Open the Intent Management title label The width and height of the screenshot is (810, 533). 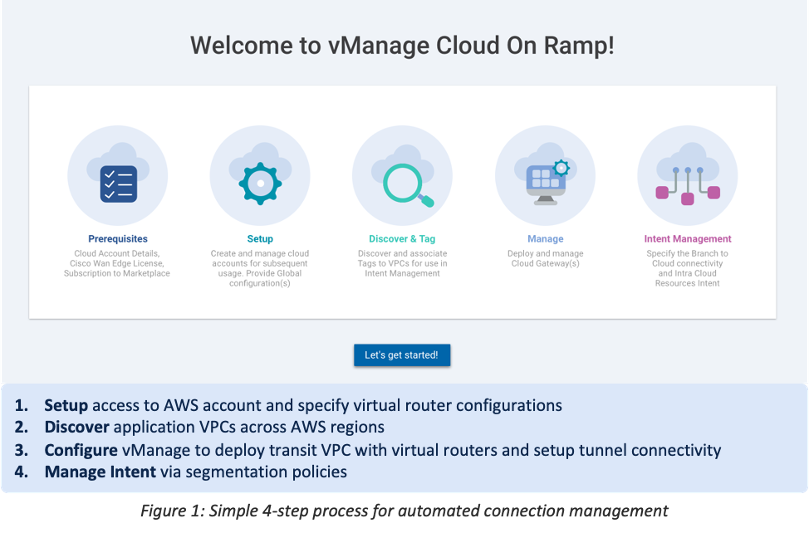point(687,239)
